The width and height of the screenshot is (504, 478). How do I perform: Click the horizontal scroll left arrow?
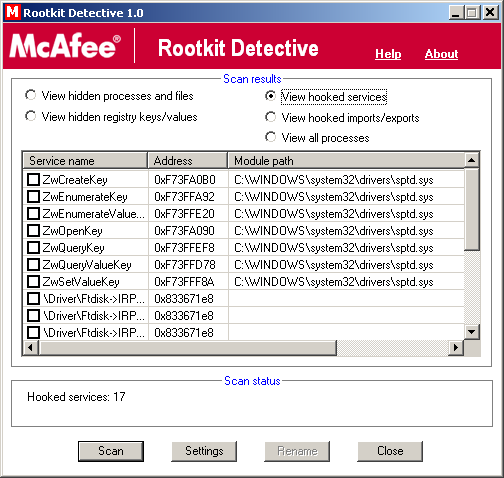pos(31,348)
